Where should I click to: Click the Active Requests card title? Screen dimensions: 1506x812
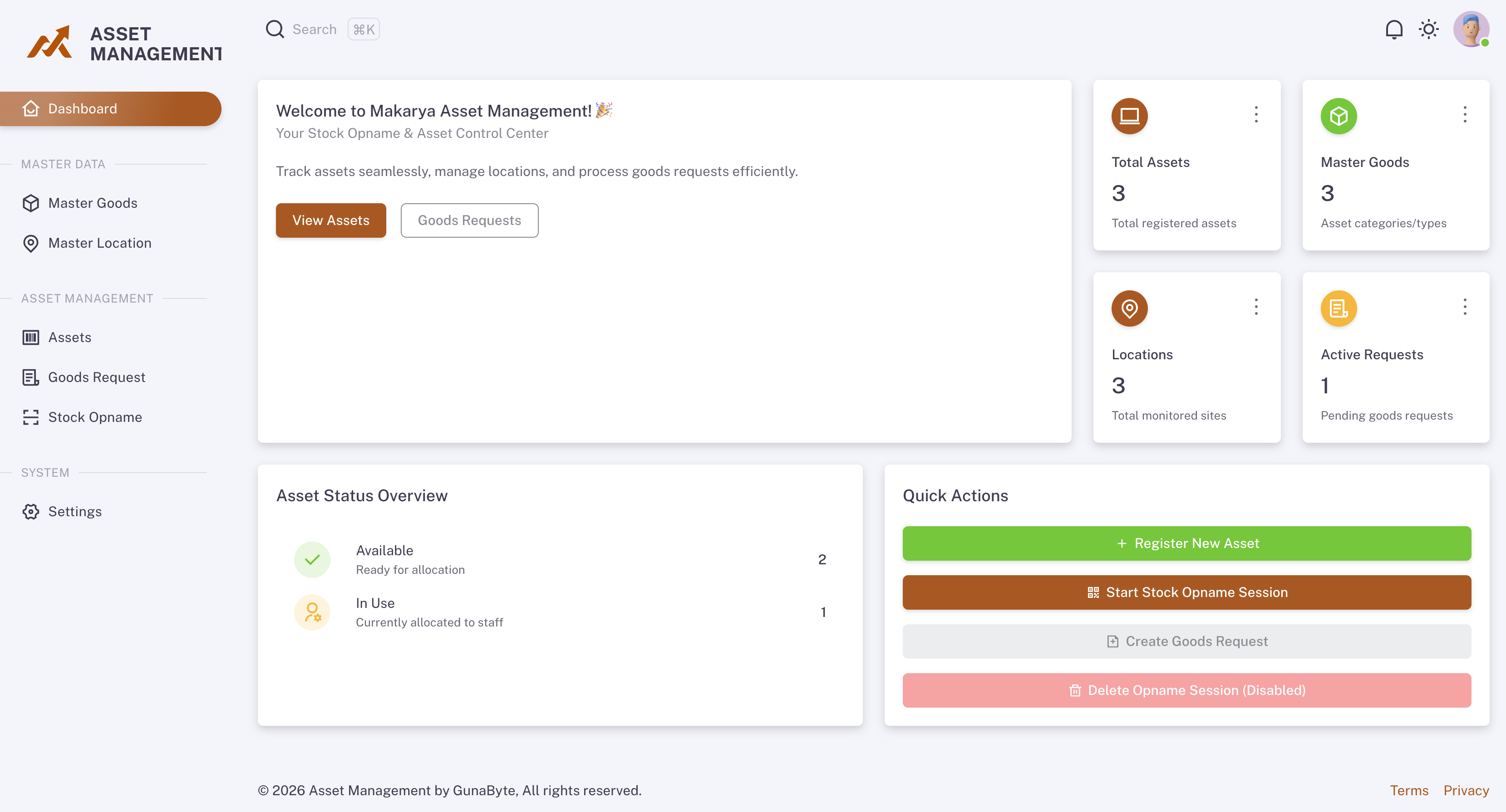click(x=1372, y=355)
